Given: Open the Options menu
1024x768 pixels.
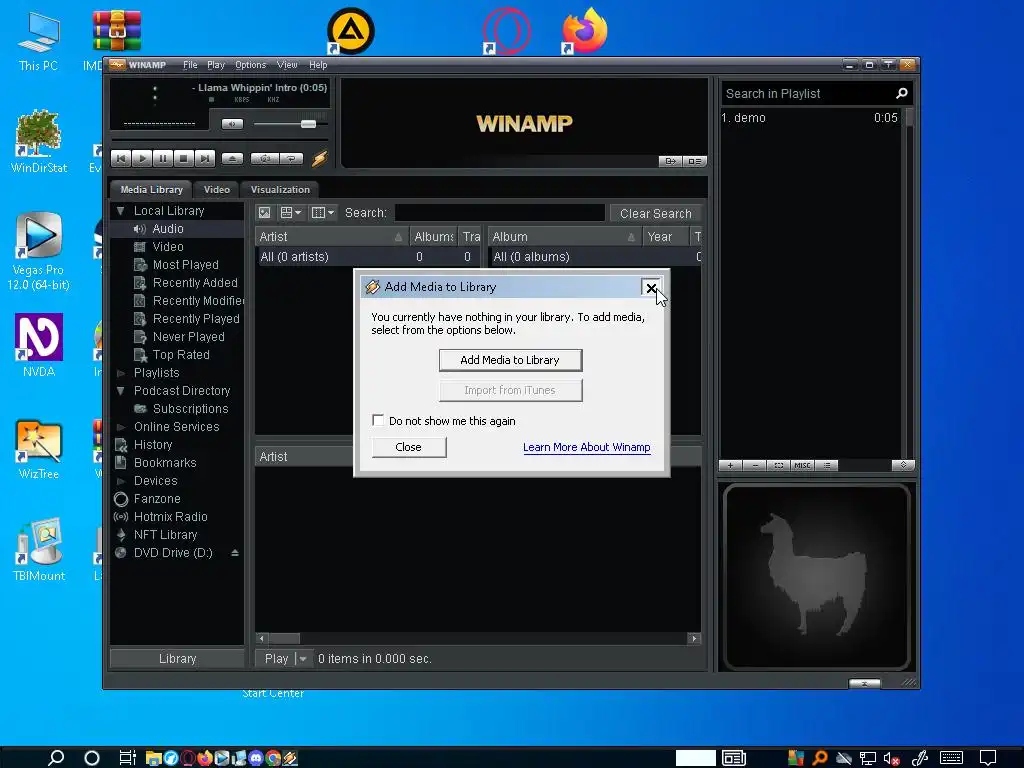Looking at the screenshot, I should point(250,65).
